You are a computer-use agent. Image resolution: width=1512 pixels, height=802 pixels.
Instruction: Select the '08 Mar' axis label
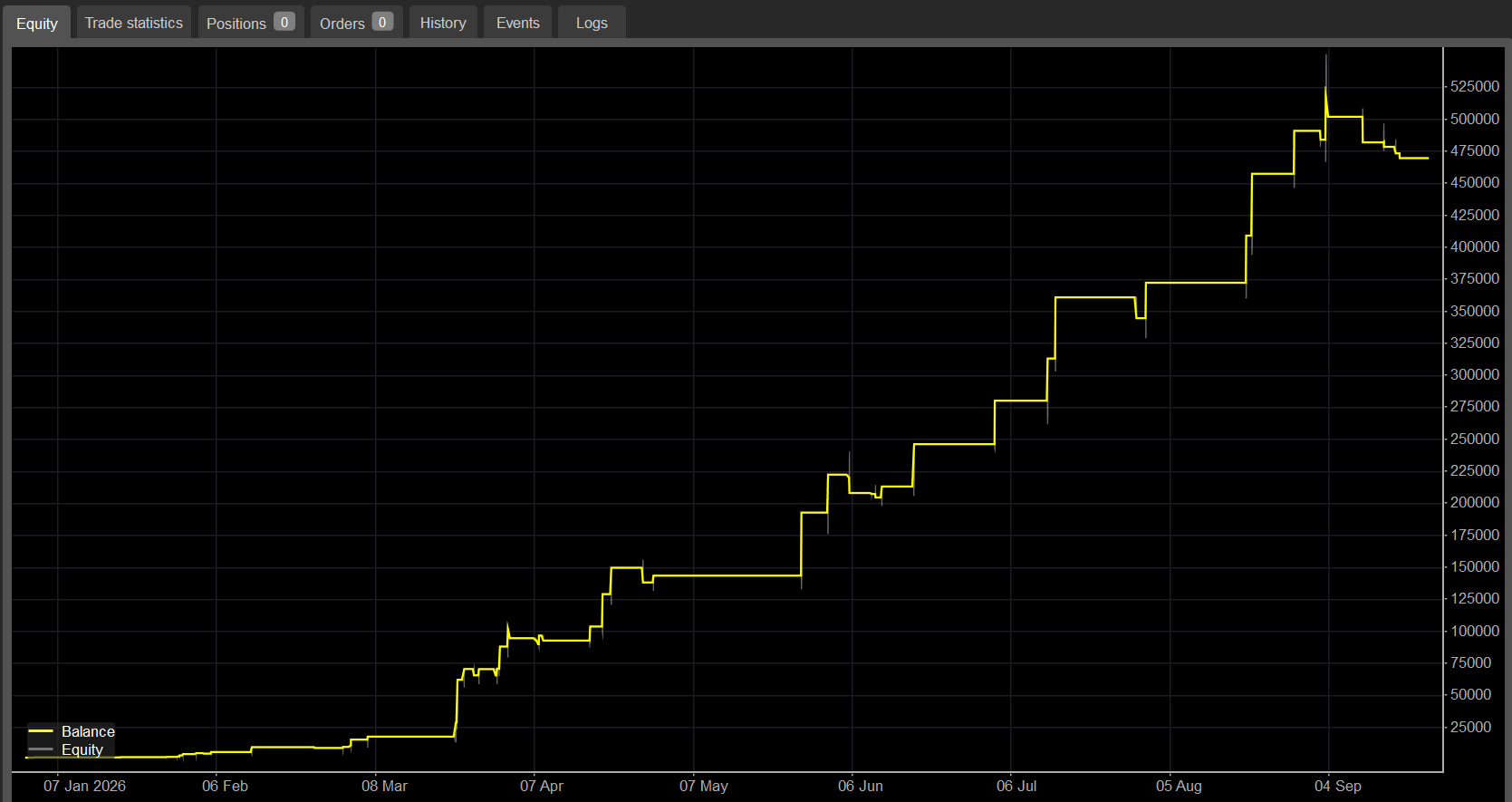pyautogui.click(x=384, y=786)
